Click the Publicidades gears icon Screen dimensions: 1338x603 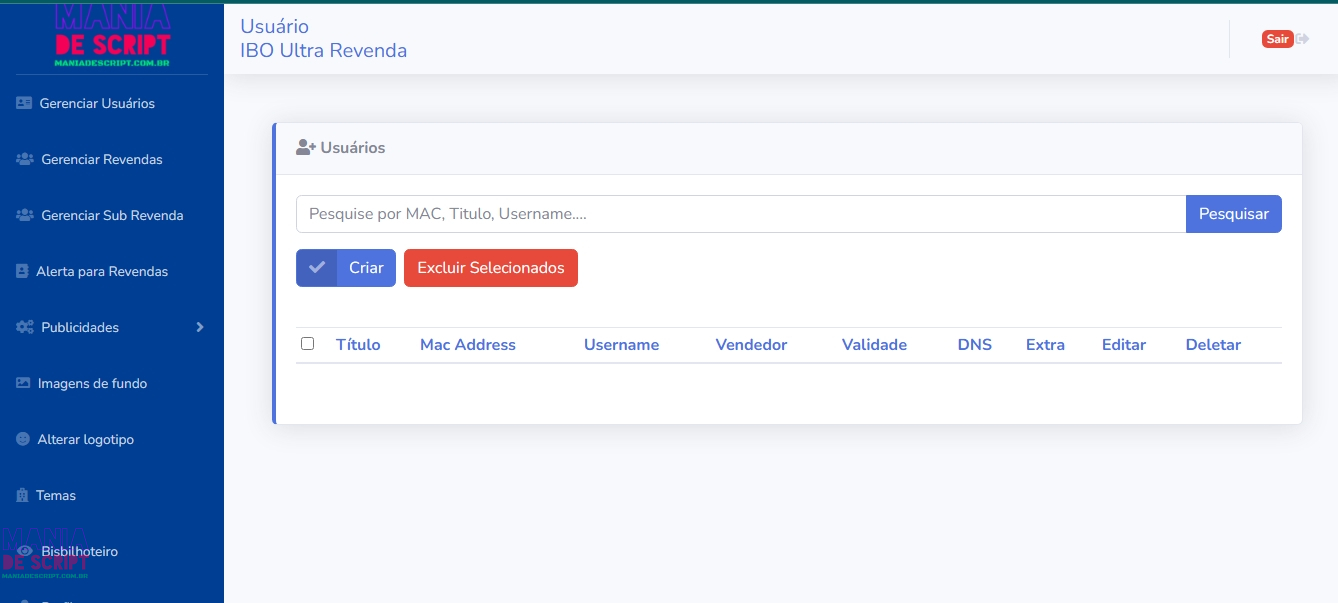click(25, 327)
